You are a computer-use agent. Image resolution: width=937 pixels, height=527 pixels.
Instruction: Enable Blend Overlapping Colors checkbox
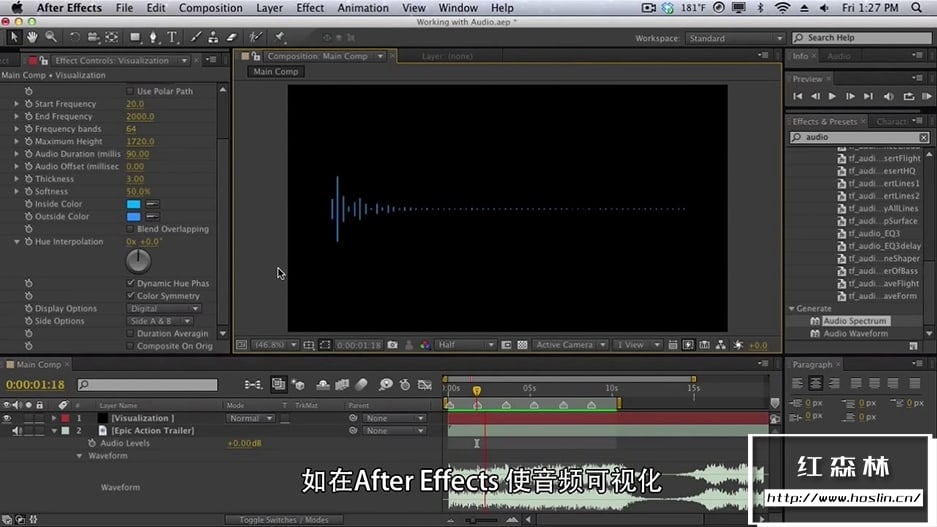click(130, 229)
